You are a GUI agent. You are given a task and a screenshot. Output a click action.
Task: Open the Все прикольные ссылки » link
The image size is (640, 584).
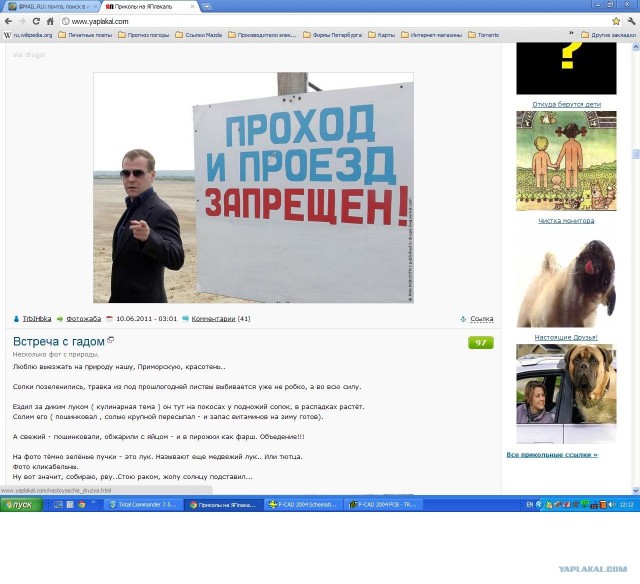pos(552,455)
